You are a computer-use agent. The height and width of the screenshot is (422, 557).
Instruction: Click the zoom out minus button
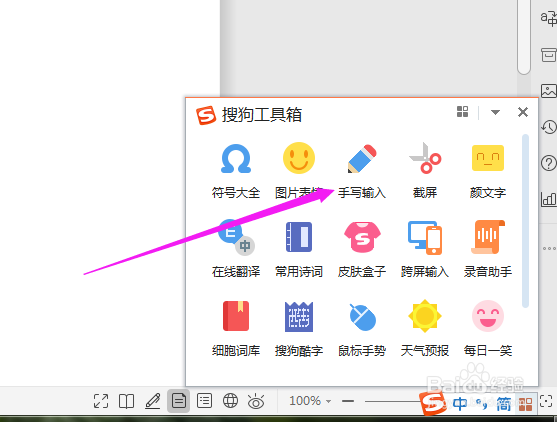point(348,401)
